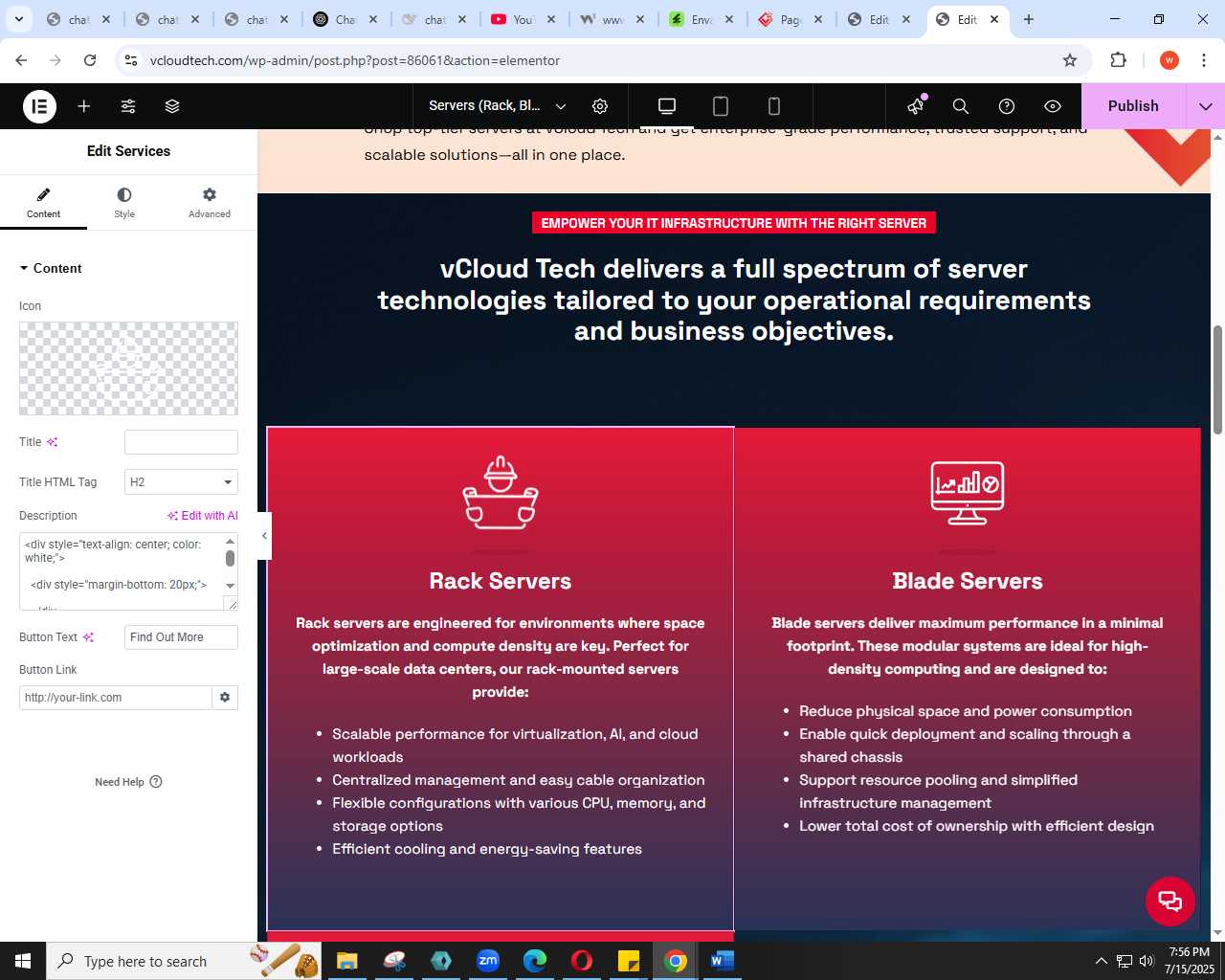Add new element with plus icon
This screenshot has height=980, width=1225.
pos(84,106)
